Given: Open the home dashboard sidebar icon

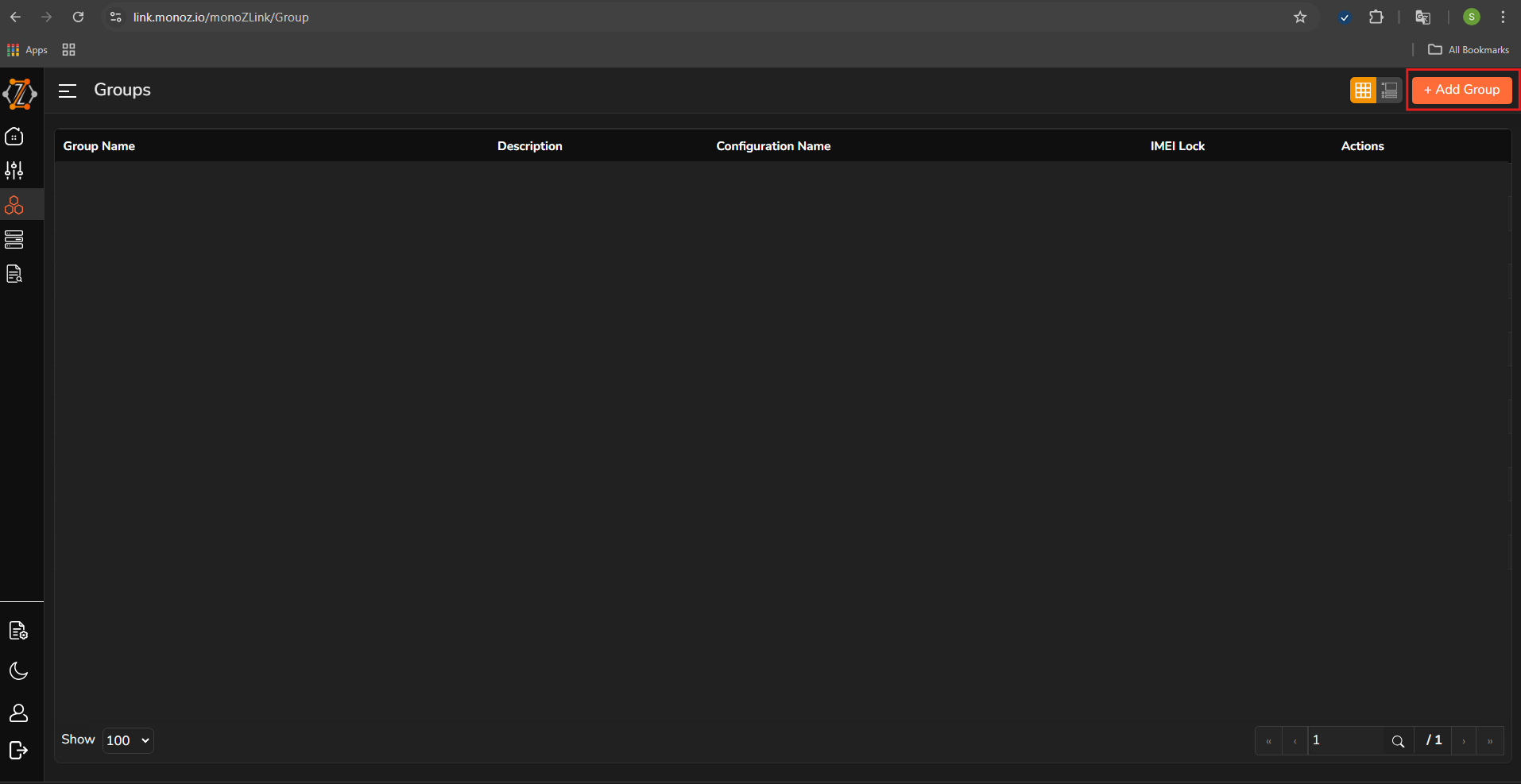Looking at the screenshot, I should tap(14, 137).
